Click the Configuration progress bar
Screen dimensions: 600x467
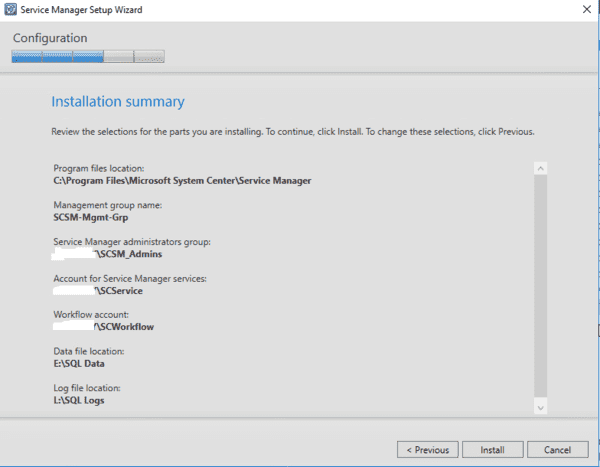(88, 57)
